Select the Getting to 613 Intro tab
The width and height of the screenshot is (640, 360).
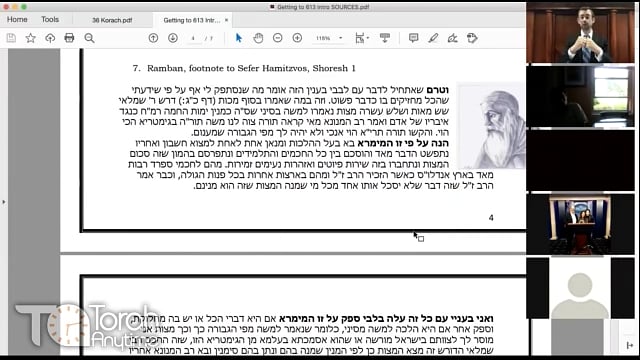[x=191, y=20]
